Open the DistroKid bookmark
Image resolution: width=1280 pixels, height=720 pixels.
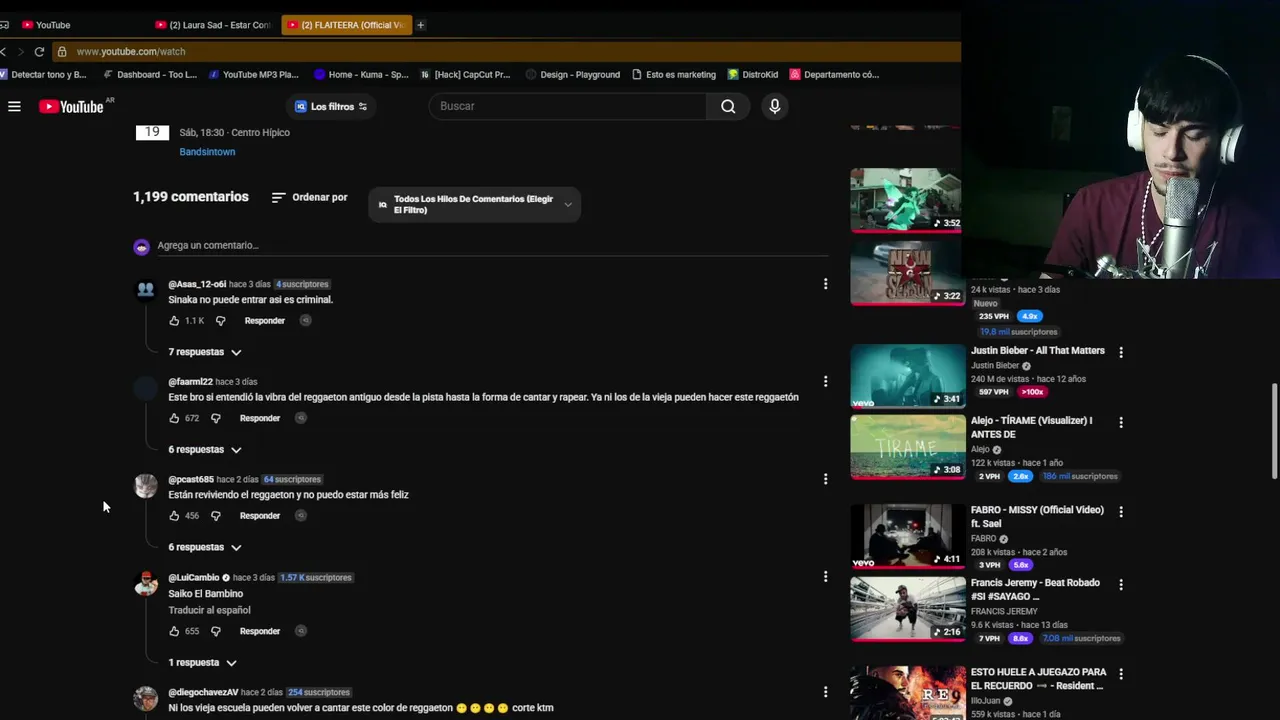point(753,74)
